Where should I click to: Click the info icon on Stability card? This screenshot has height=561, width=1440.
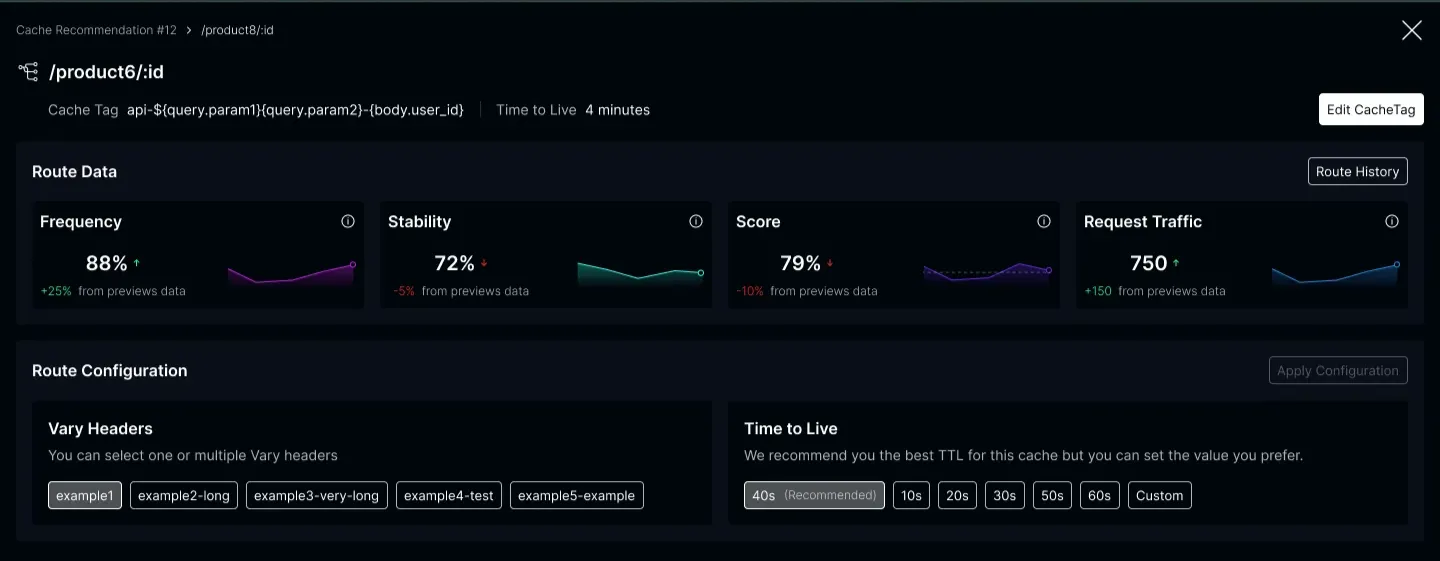tap(696, 222)
